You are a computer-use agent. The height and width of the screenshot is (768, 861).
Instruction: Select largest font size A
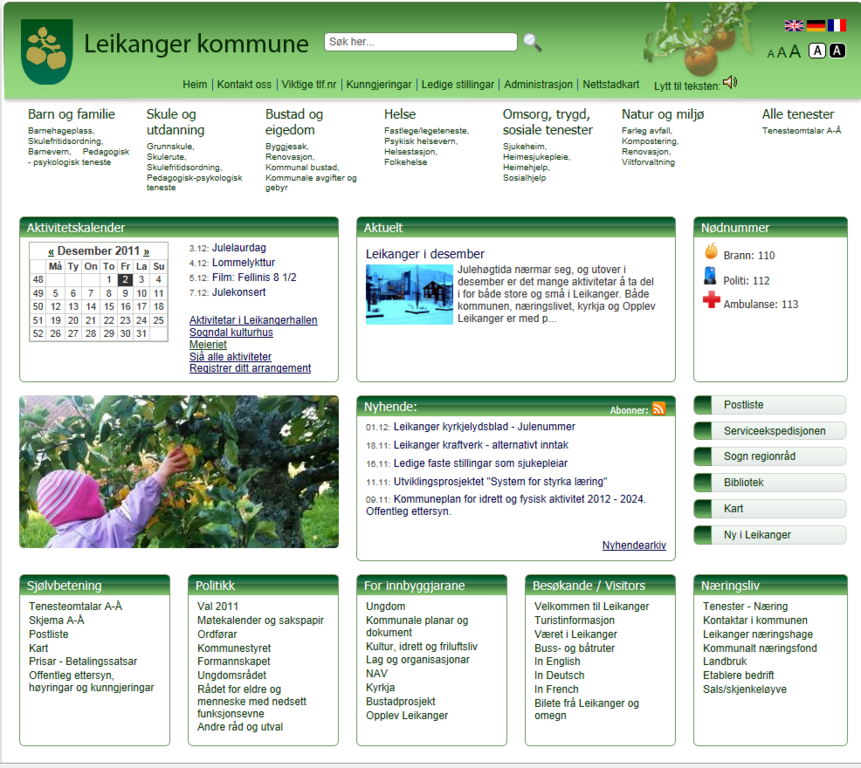(x=795, y=52)
